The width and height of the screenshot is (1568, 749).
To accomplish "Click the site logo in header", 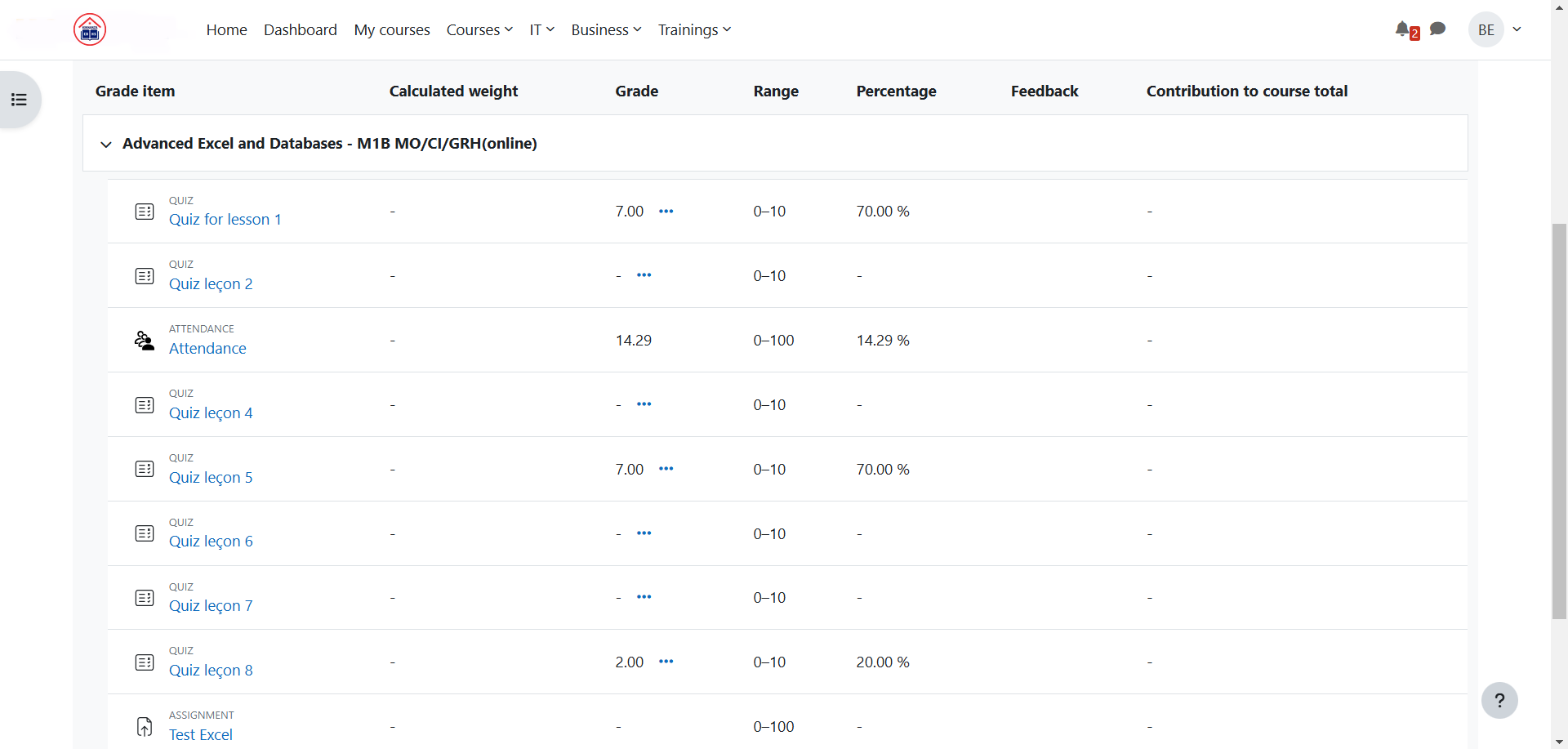I will (x=90, y=30).
